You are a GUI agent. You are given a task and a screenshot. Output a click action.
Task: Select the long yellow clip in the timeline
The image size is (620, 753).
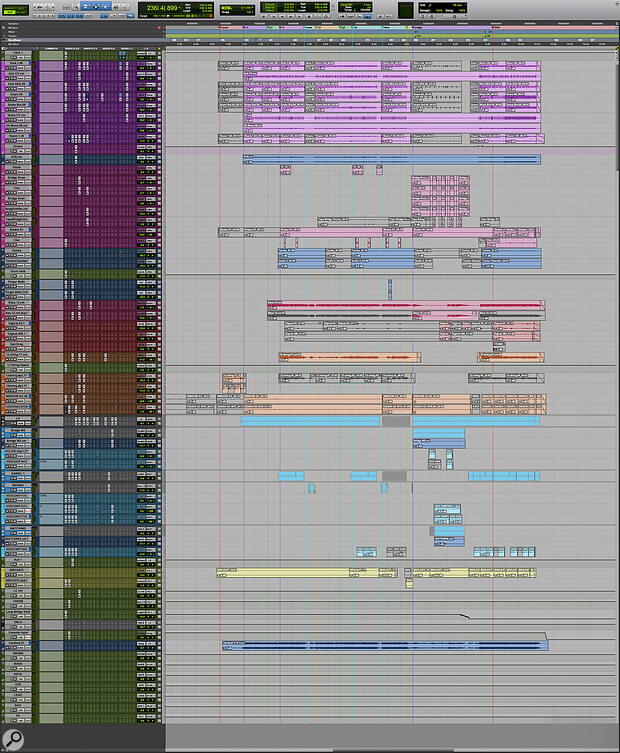tap(283, 572)
